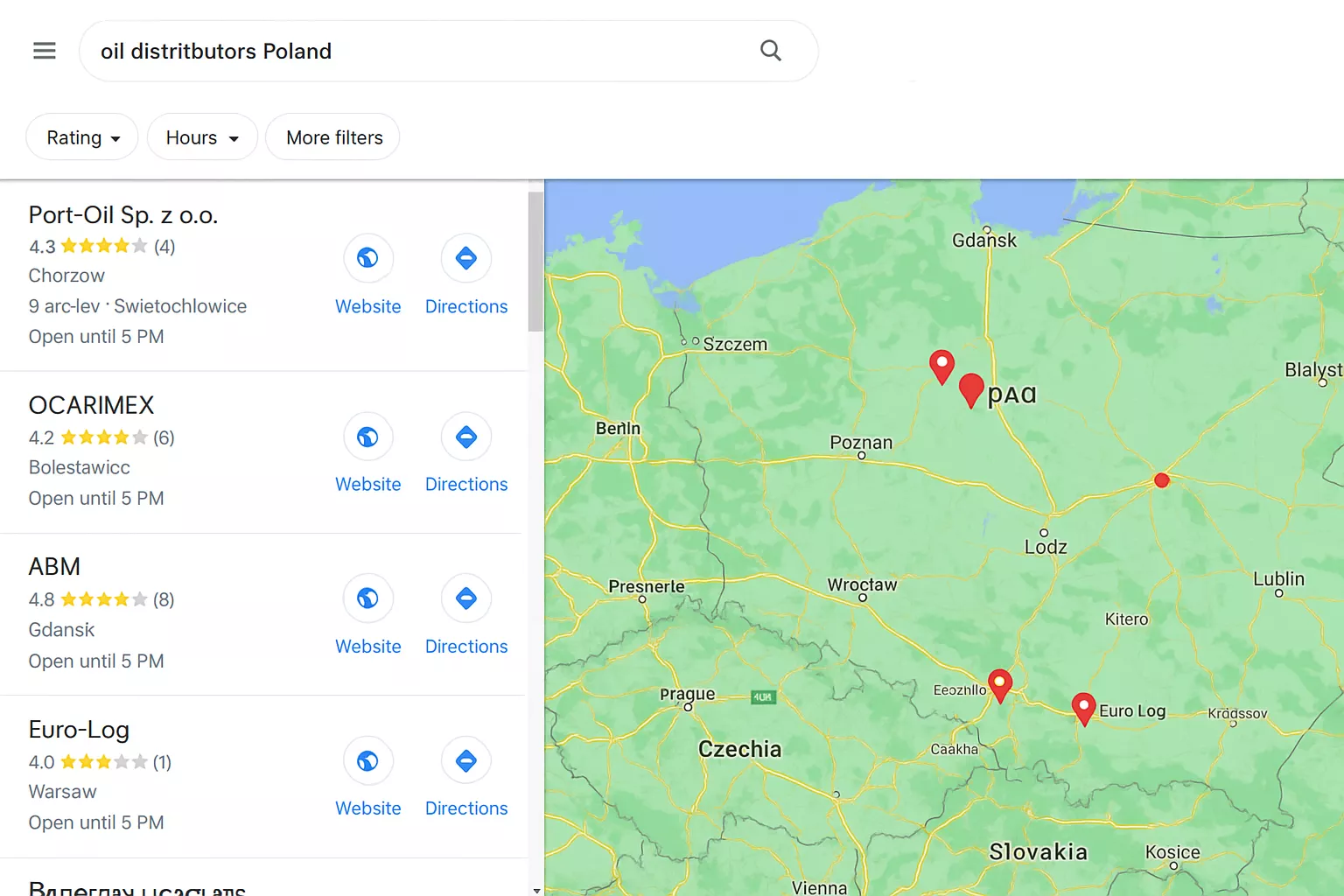The image size is (1344, 896).
Task: Open the Hours filter dropdown
Action: [x=202, y=136]
